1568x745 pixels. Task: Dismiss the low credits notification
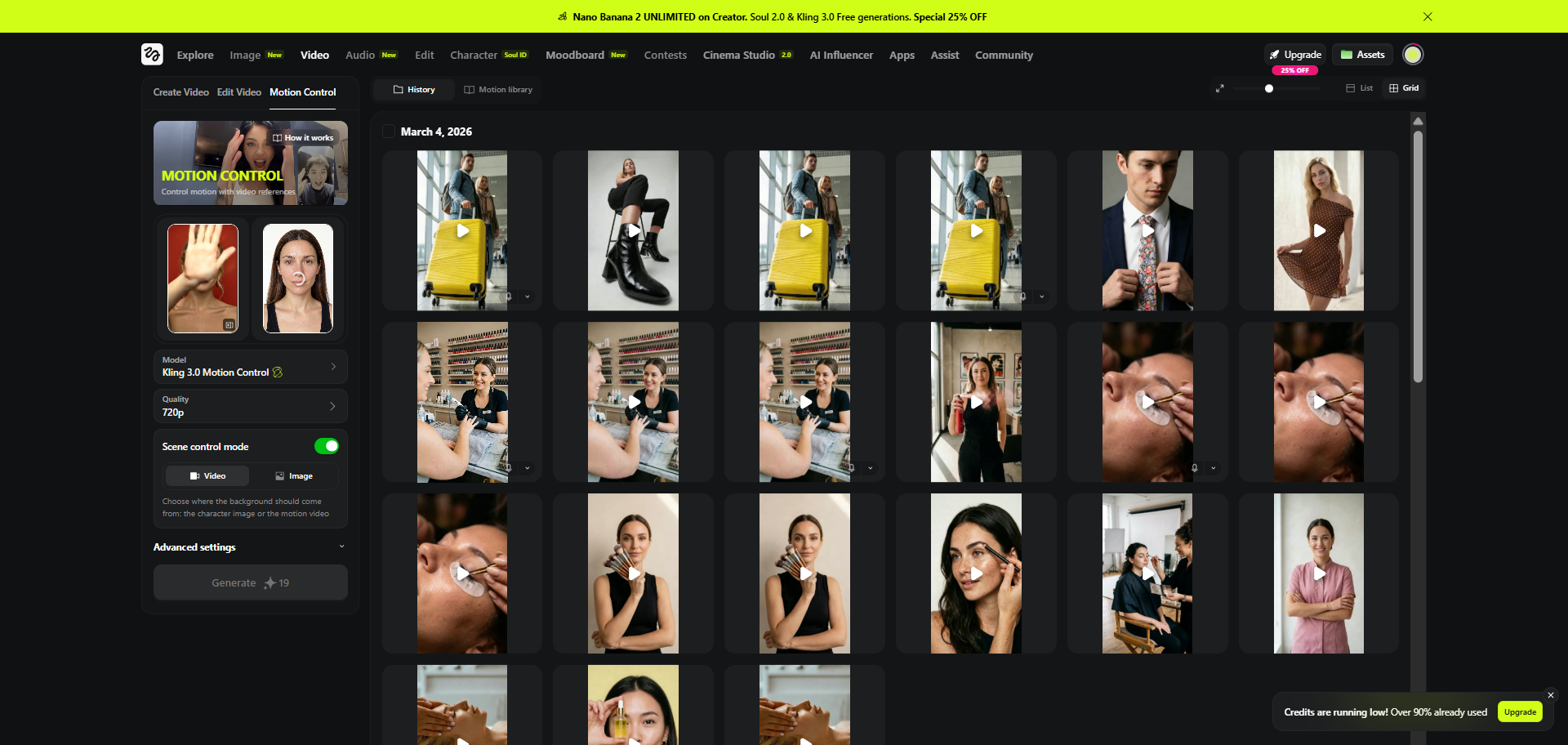pyautogui.click(x=1550, y=695)
